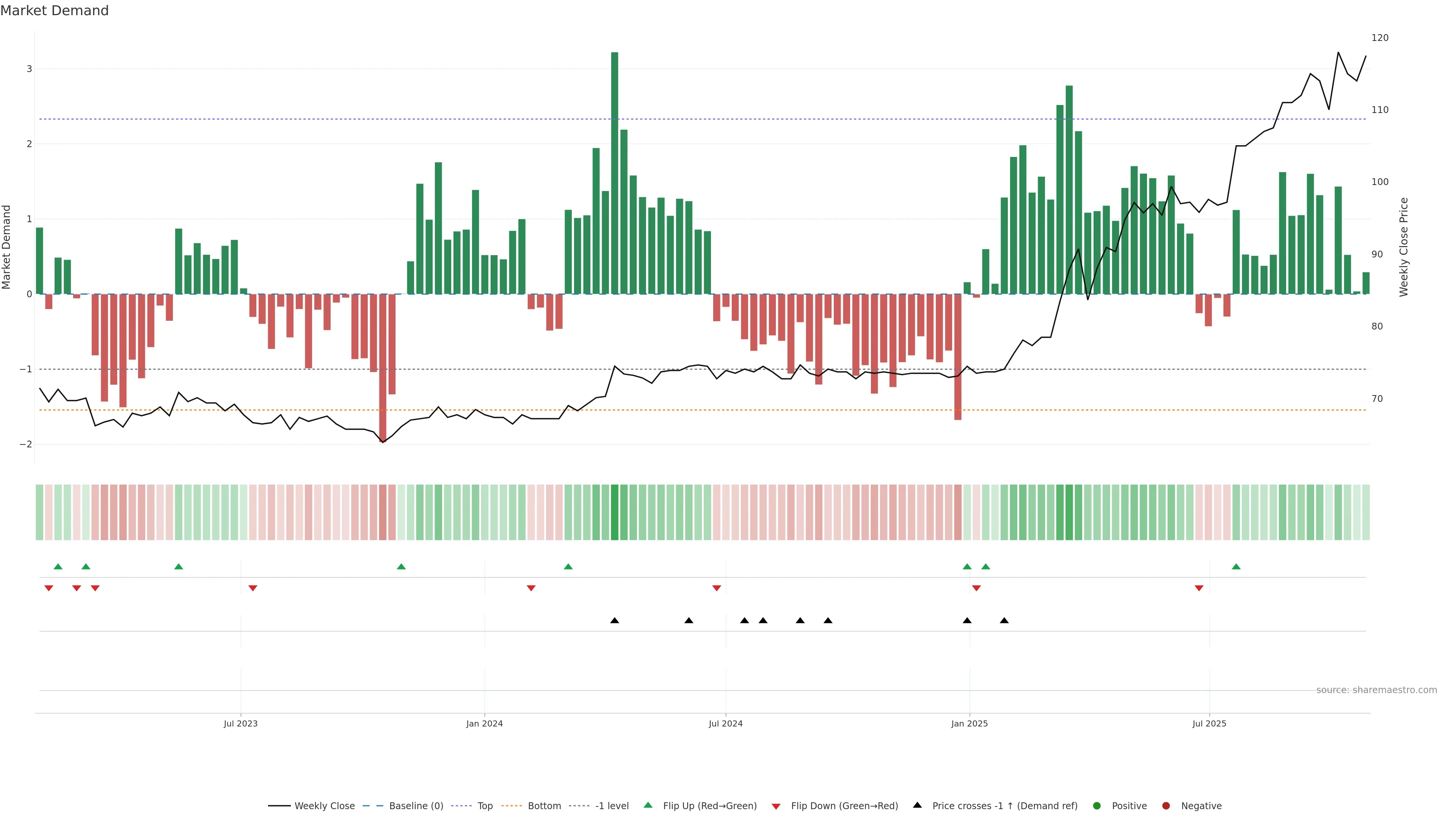Click the Weekly Close legend line
The image size is (1456, 819).
pos(279,806)
